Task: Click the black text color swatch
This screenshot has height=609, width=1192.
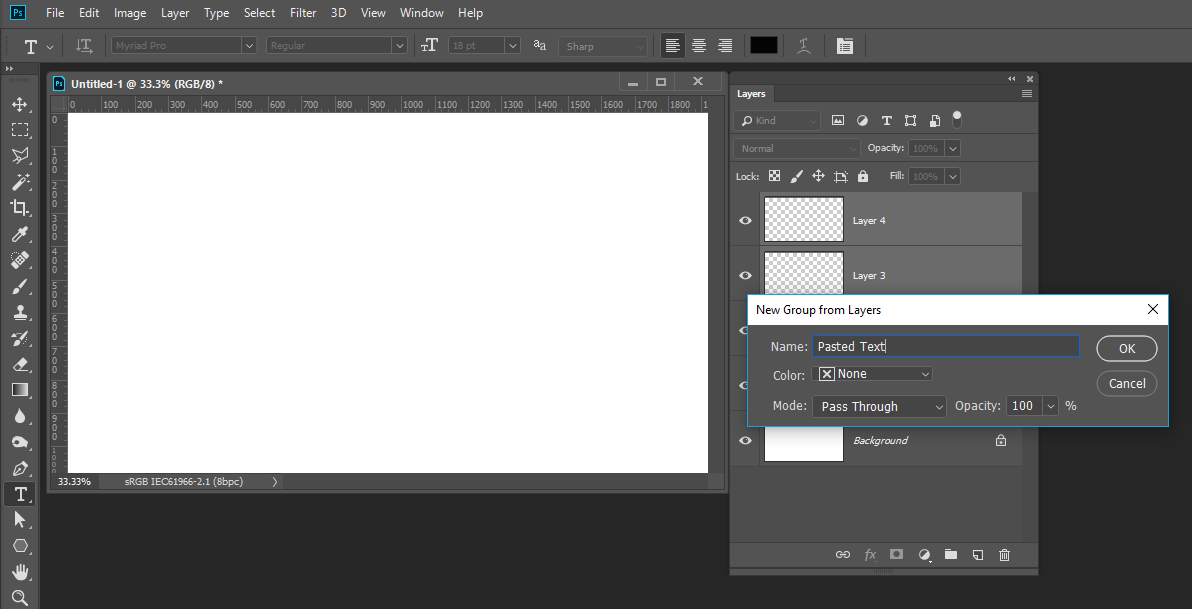Action: coord(764,46)
